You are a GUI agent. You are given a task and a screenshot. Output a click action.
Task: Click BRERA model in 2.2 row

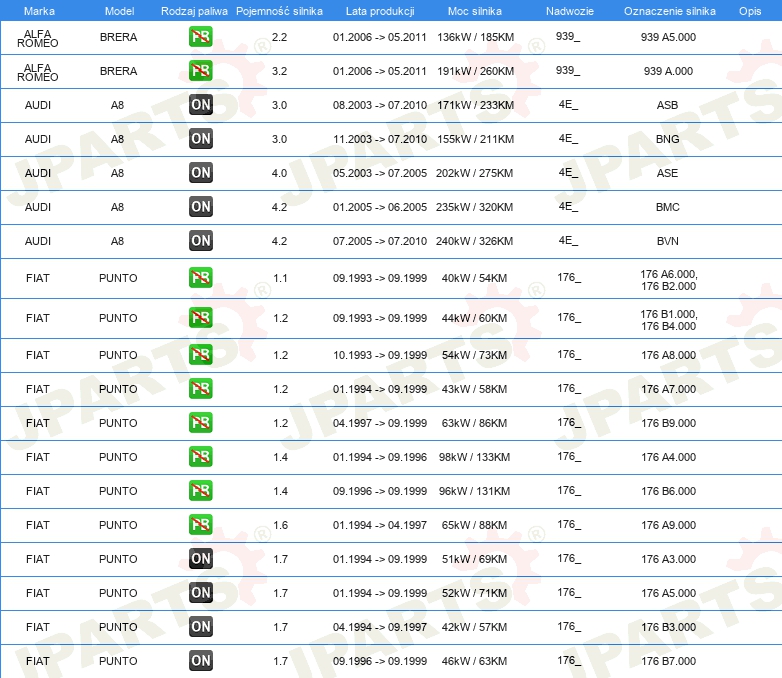coord(118,37)
